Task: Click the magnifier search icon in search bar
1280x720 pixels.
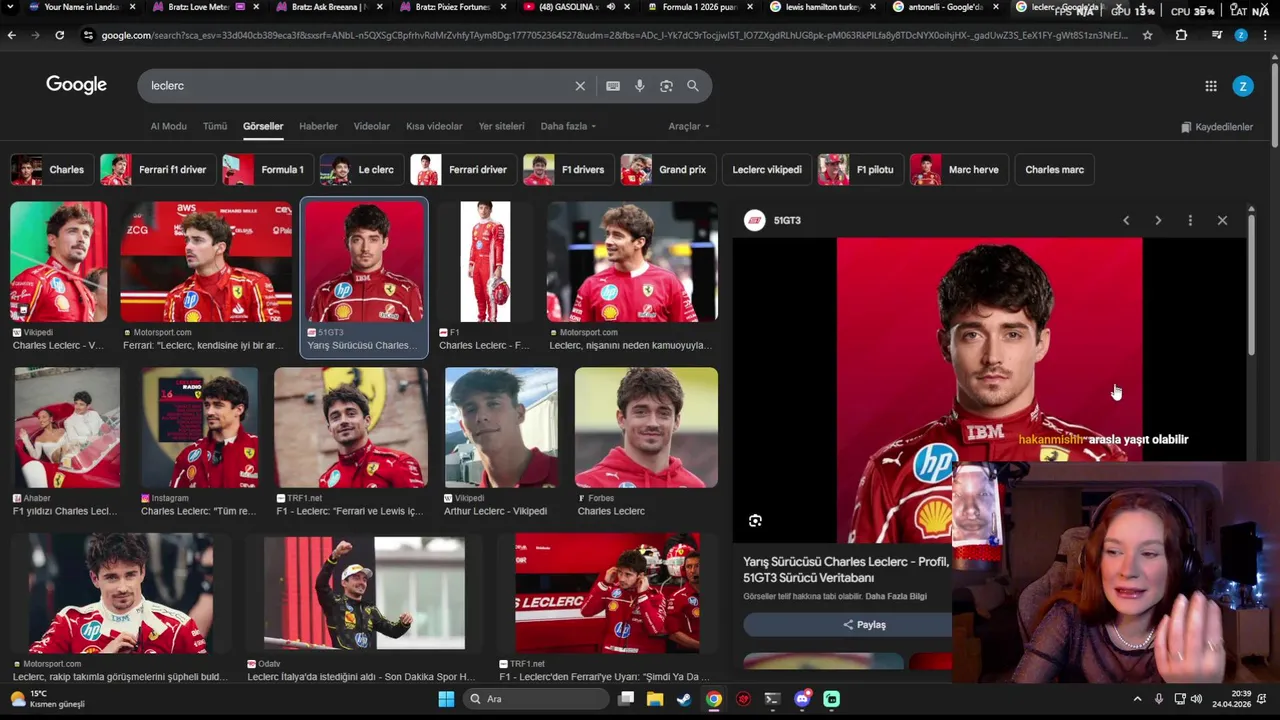Action: (x=693, y=86)
